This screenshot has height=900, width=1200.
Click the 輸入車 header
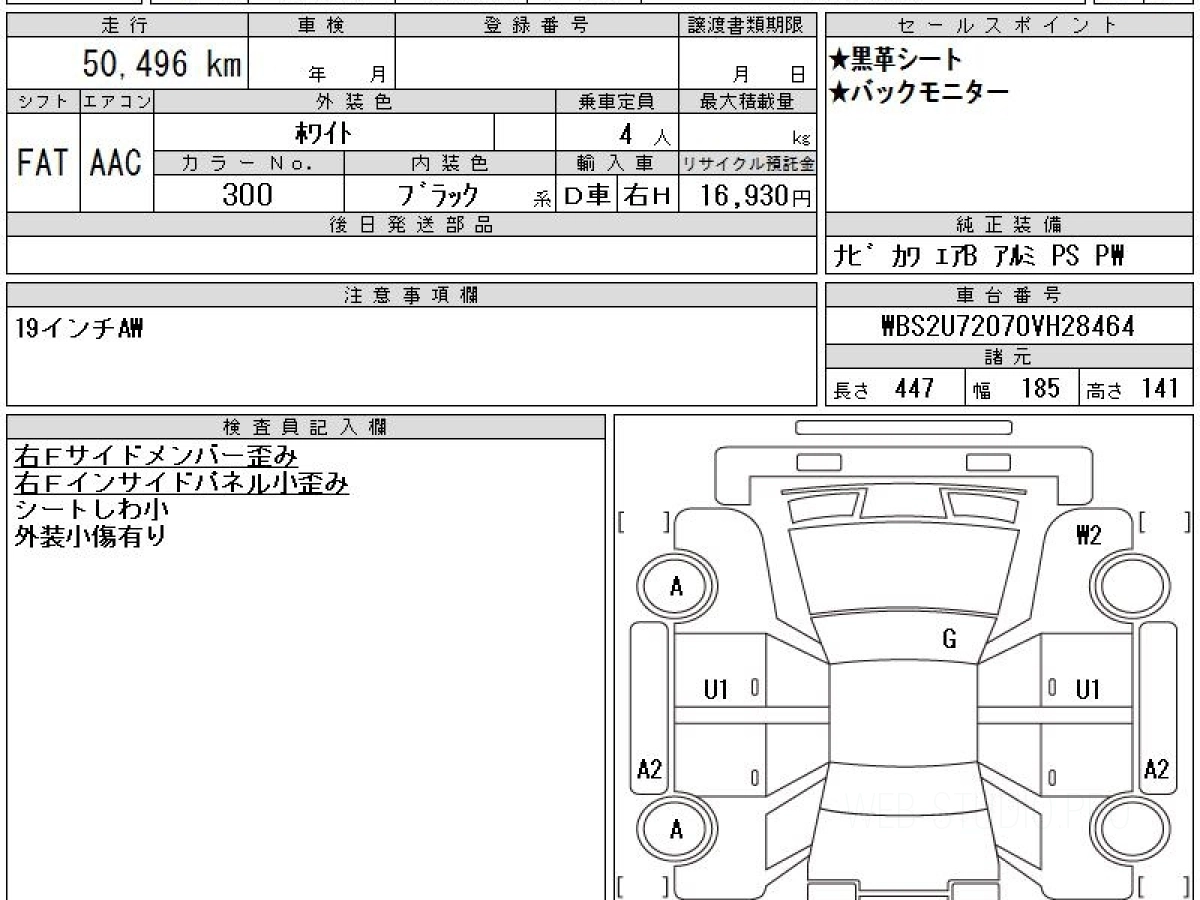pyautogui.click(x=617, y=163)
